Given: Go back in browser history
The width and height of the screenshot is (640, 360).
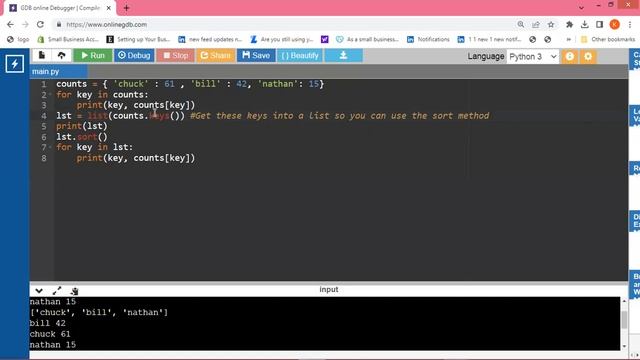Looking at the screenshot, I should coord(10,24).
